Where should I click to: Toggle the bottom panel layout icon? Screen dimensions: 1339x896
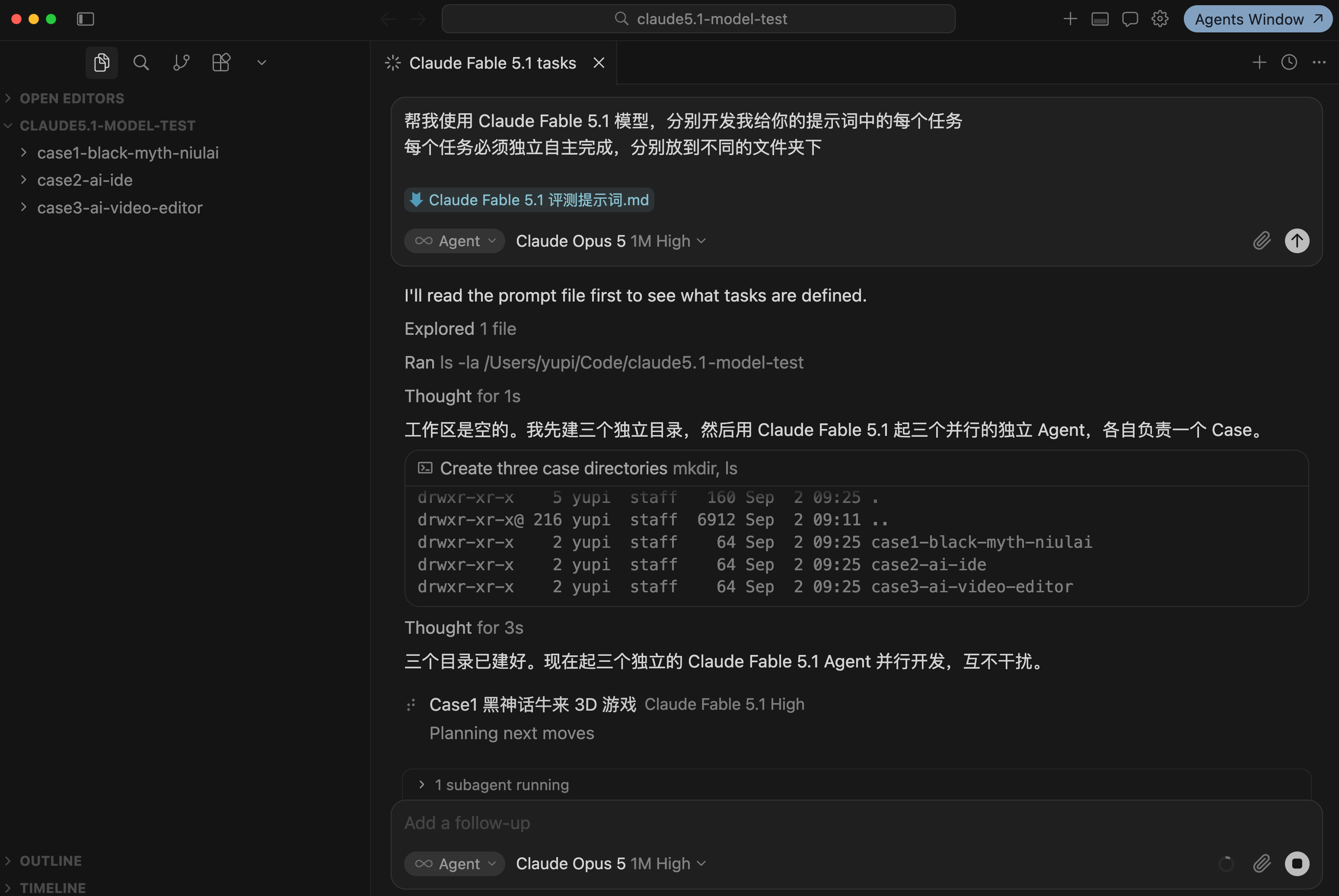tap(1100, 19)
